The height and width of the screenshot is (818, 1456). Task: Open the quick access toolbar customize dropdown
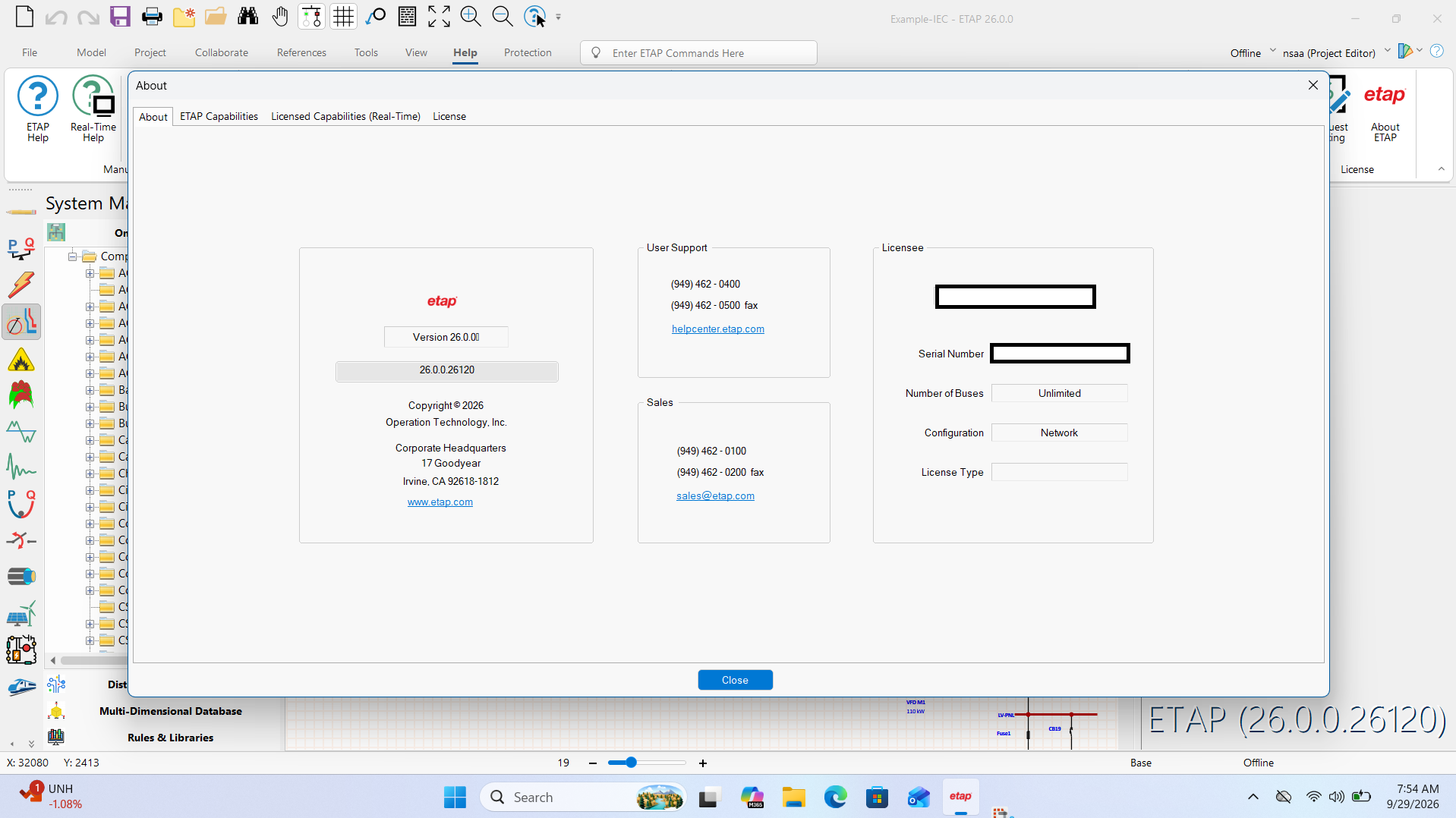(x=558, y=17)
